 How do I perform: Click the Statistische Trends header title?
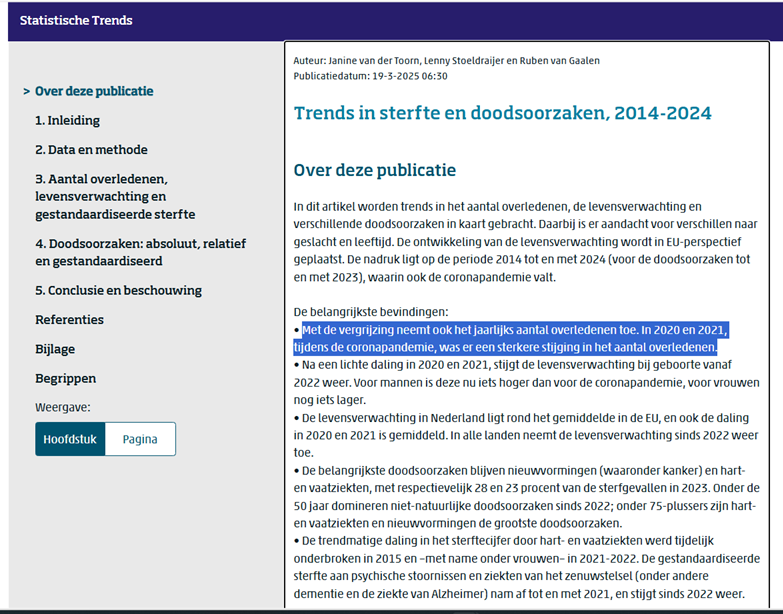tap(76, 20)
